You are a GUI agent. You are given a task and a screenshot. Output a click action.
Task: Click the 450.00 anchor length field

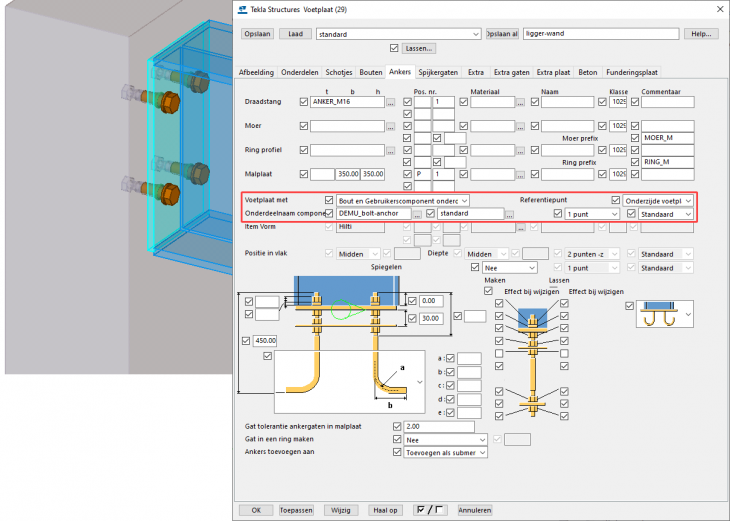point(265,341)
